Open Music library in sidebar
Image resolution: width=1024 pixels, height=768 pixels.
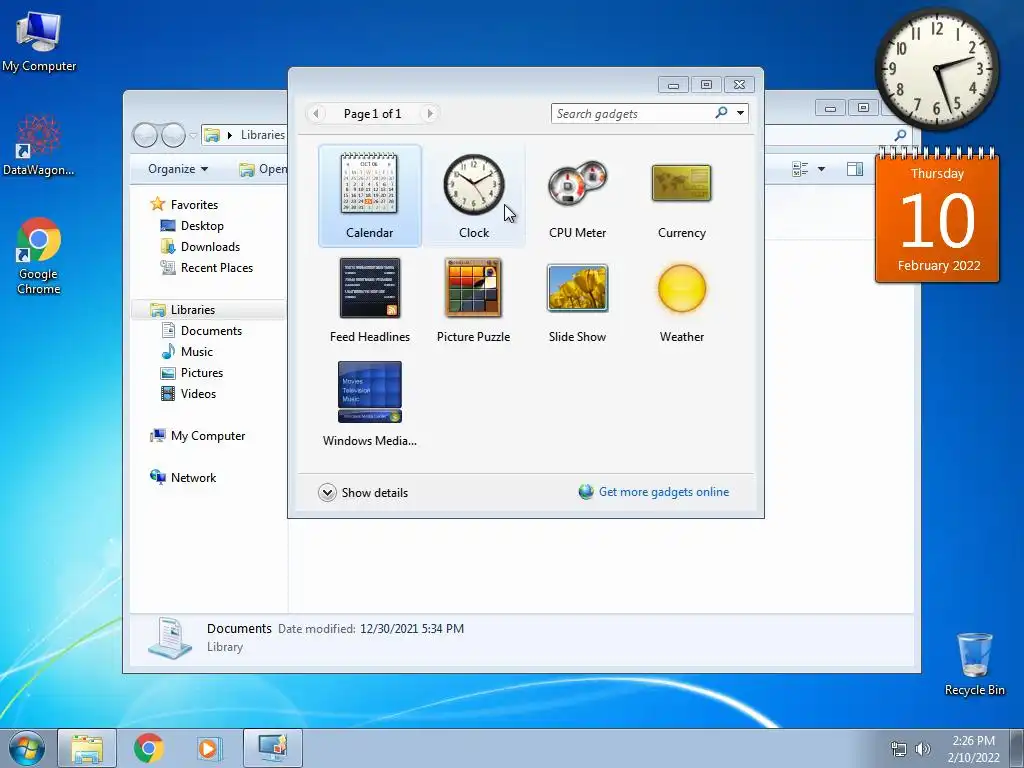coord(187,351)
